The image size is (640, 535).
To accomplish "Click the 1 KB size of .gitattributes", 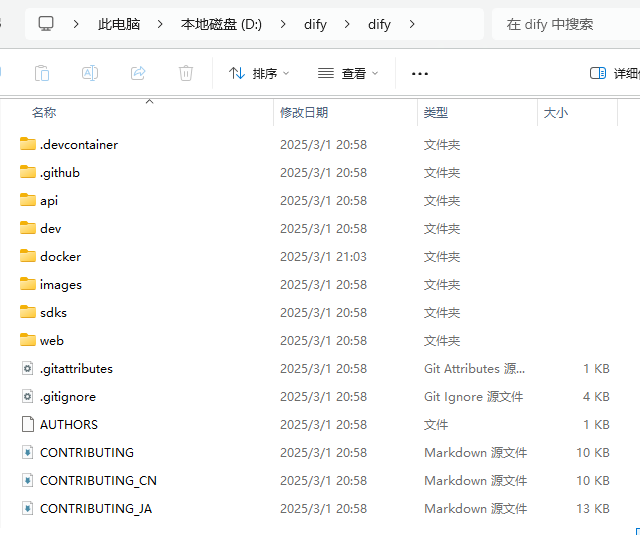I will point(596,369).
